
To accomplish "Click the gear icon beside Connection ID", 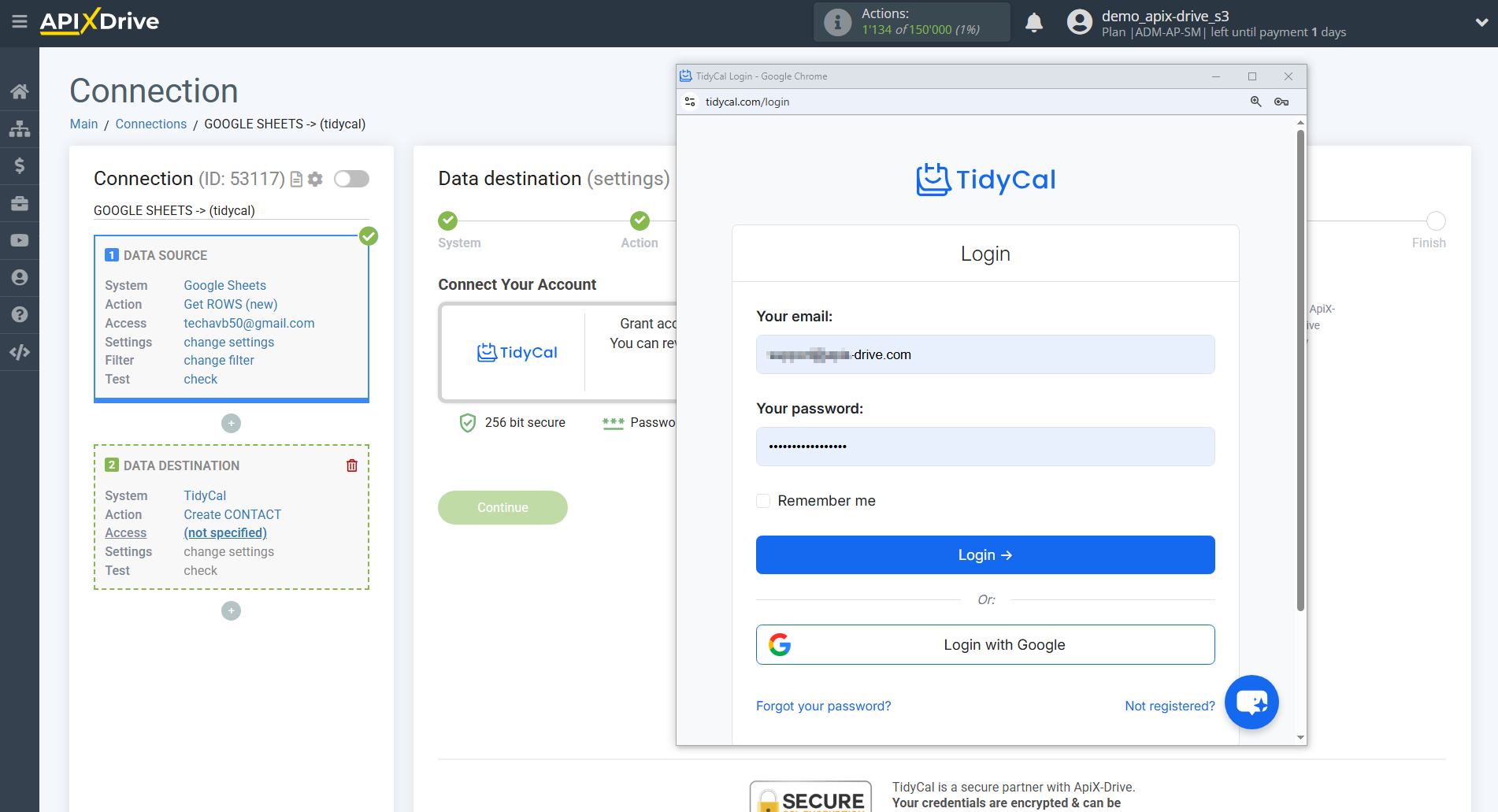I will coord(315,179).
